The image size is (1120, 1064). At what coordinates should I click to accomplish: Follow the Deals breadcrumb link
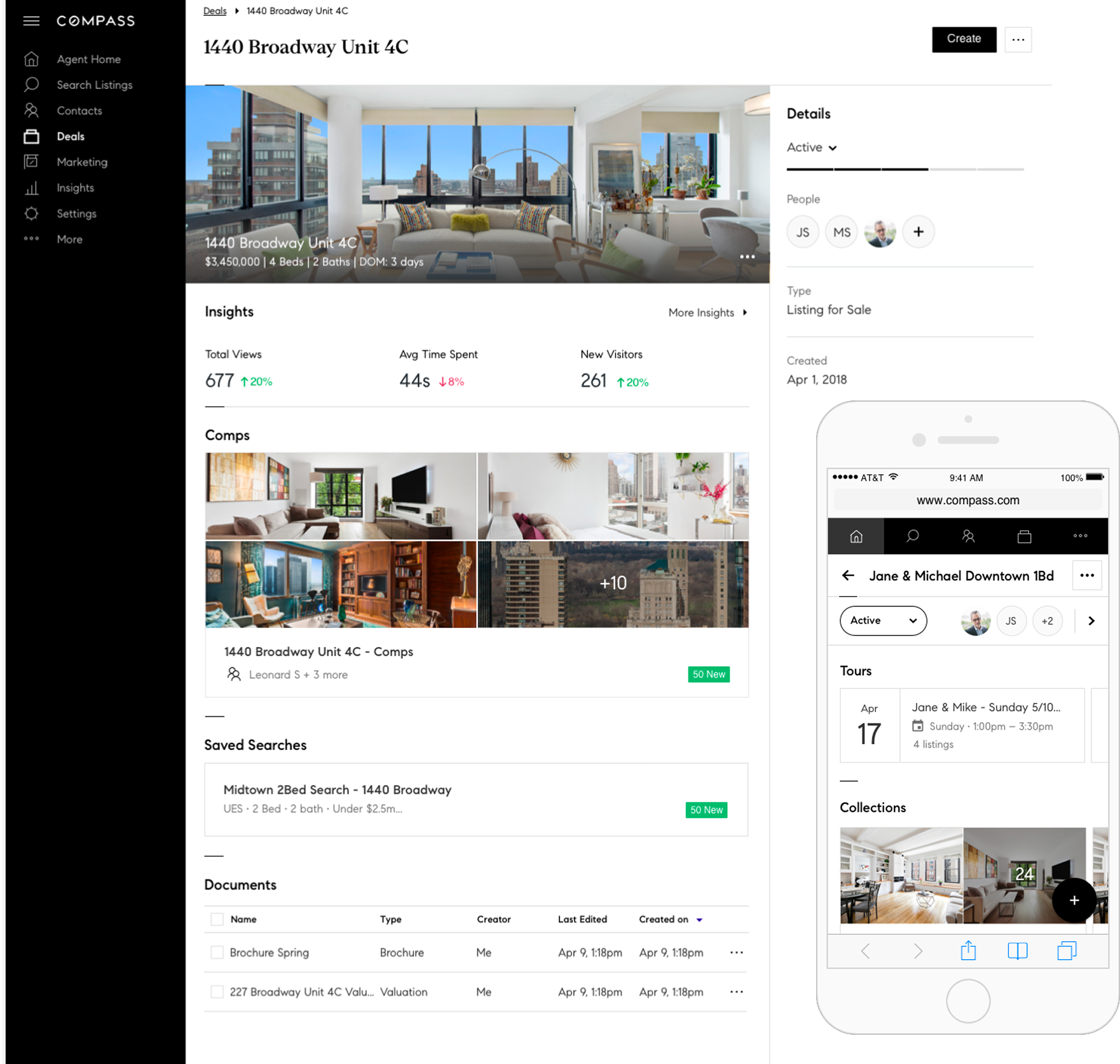[215, 11]
